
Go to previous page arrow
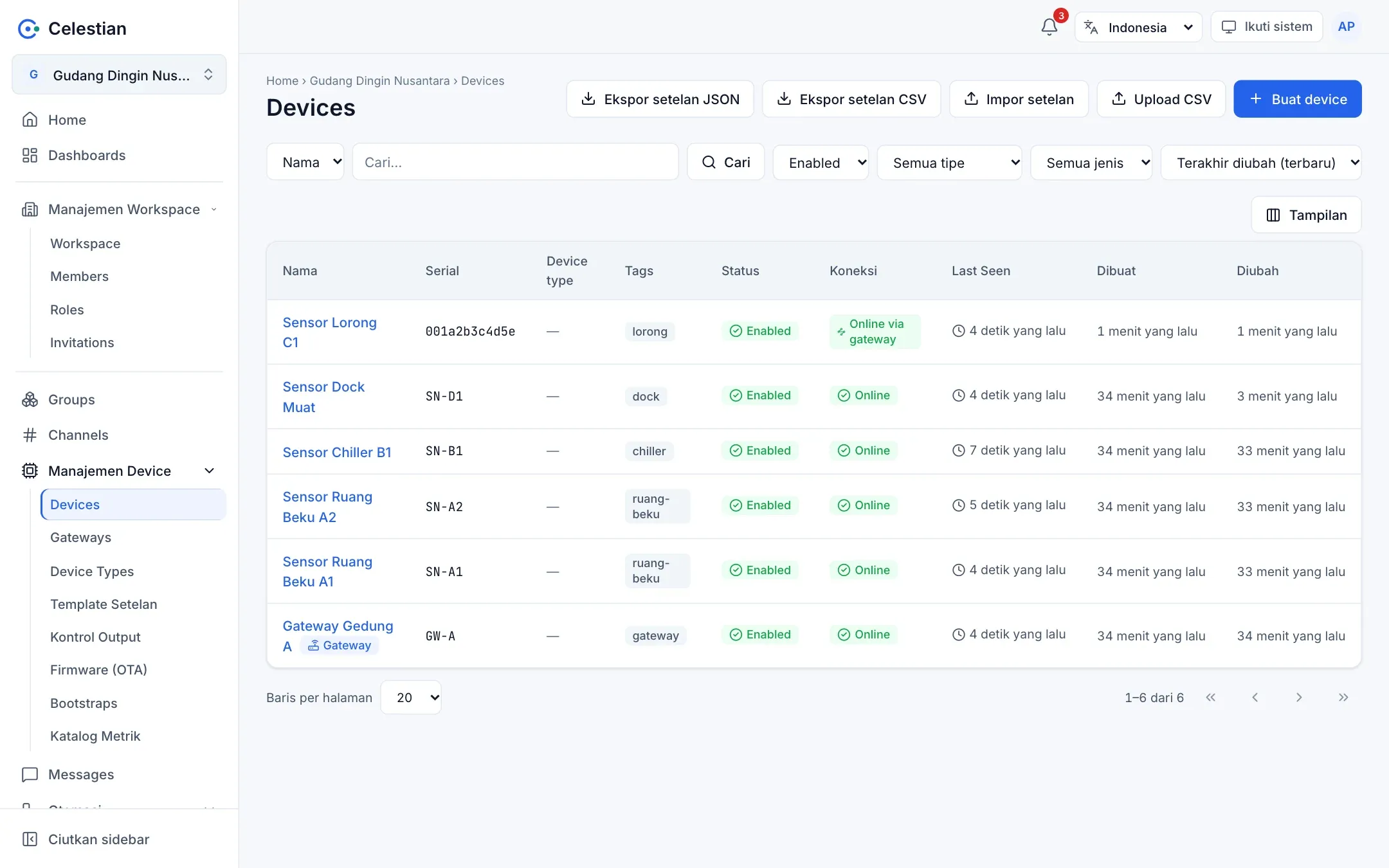pos(1255,698)
